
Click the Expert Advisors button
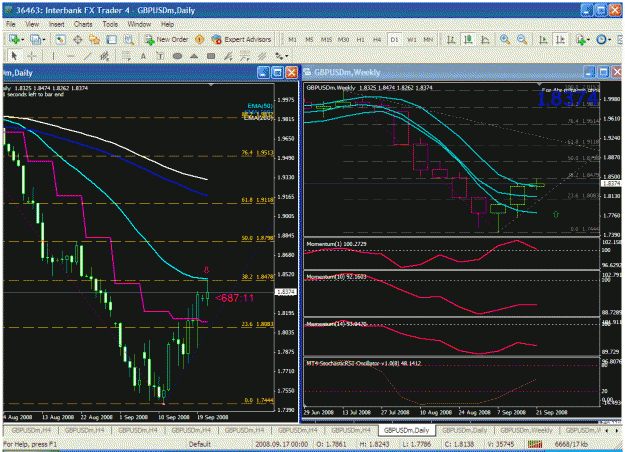pos(241,39)
